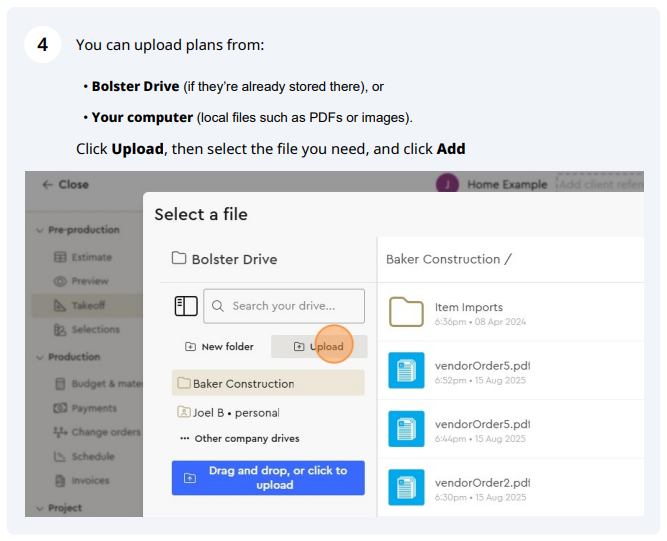Click the new folder plus icon
This screenshot has width=667, height=541.
pos(190,347)
